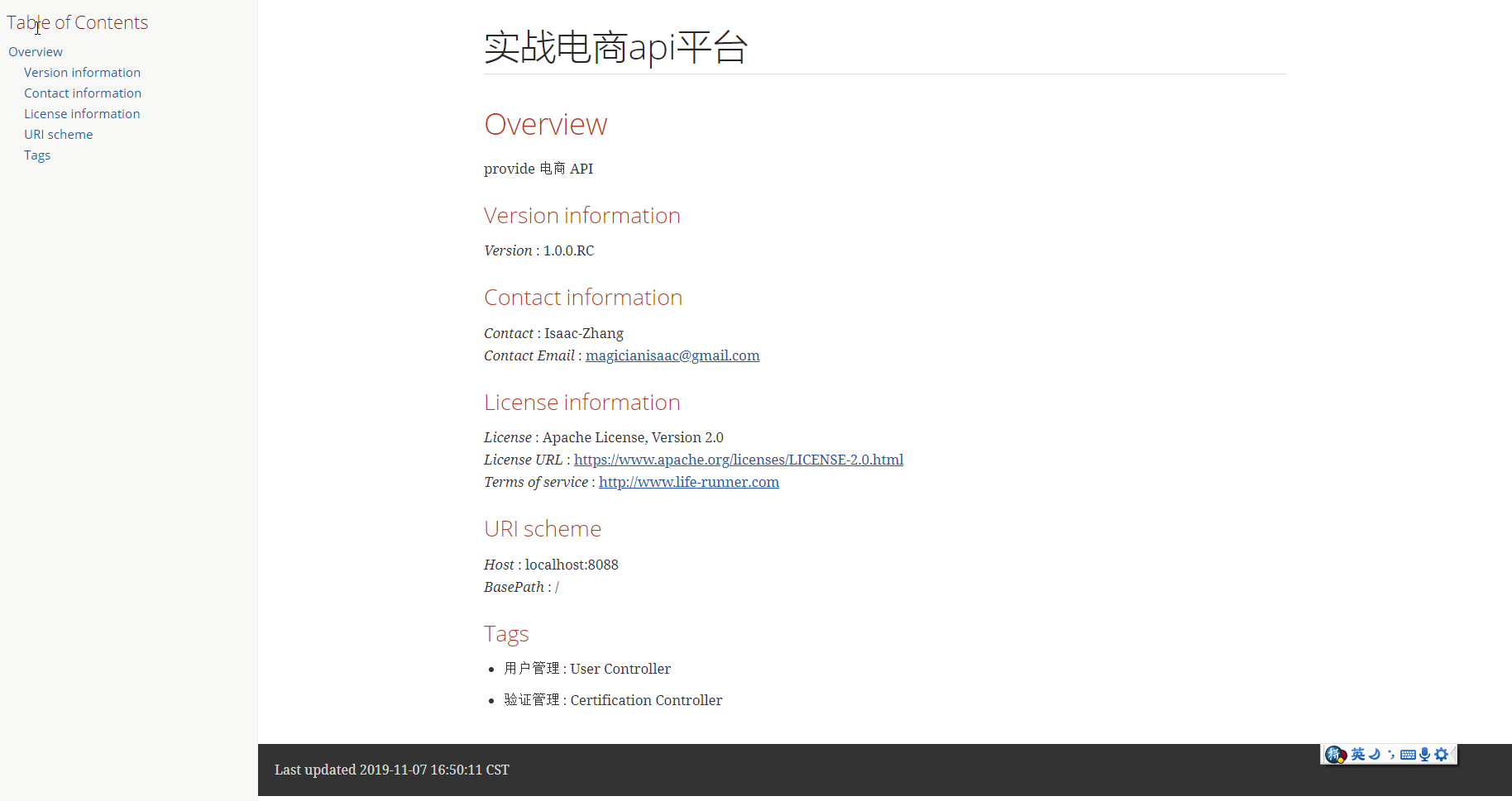Image resolution: width=1512 pixels, height=801 pixels.
Task: Click the 用户管理 User Controller tag entry
Action: click(587, 669)
